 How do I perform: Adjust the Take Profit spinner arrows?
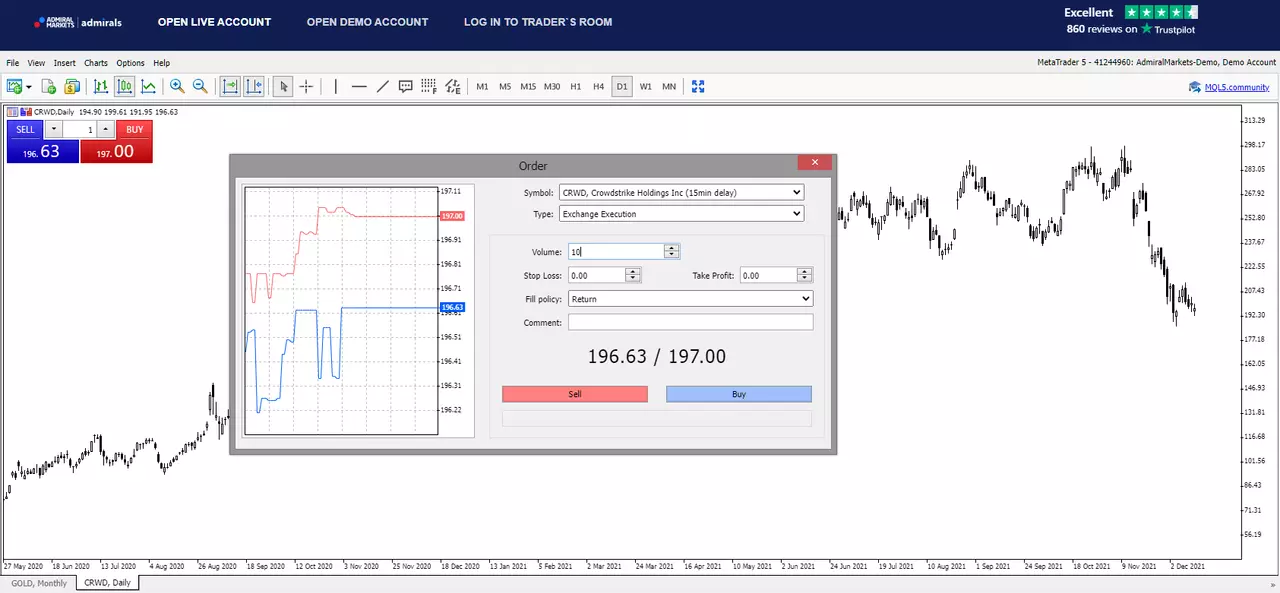pos(805,275)
